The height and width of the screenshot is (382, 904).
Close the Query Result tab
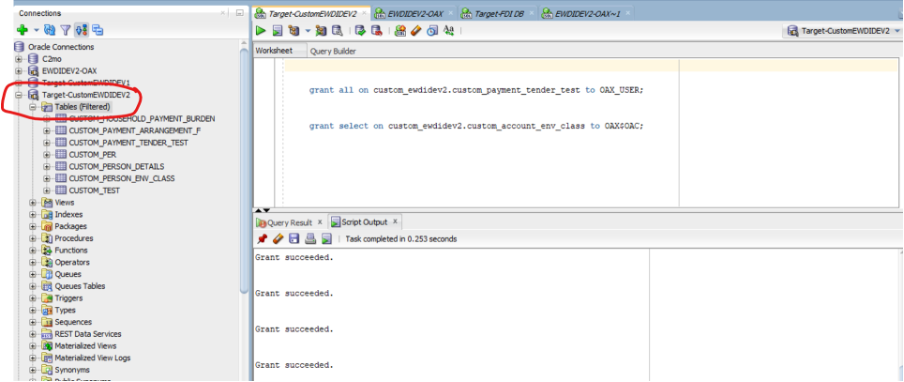pos(320,222)
